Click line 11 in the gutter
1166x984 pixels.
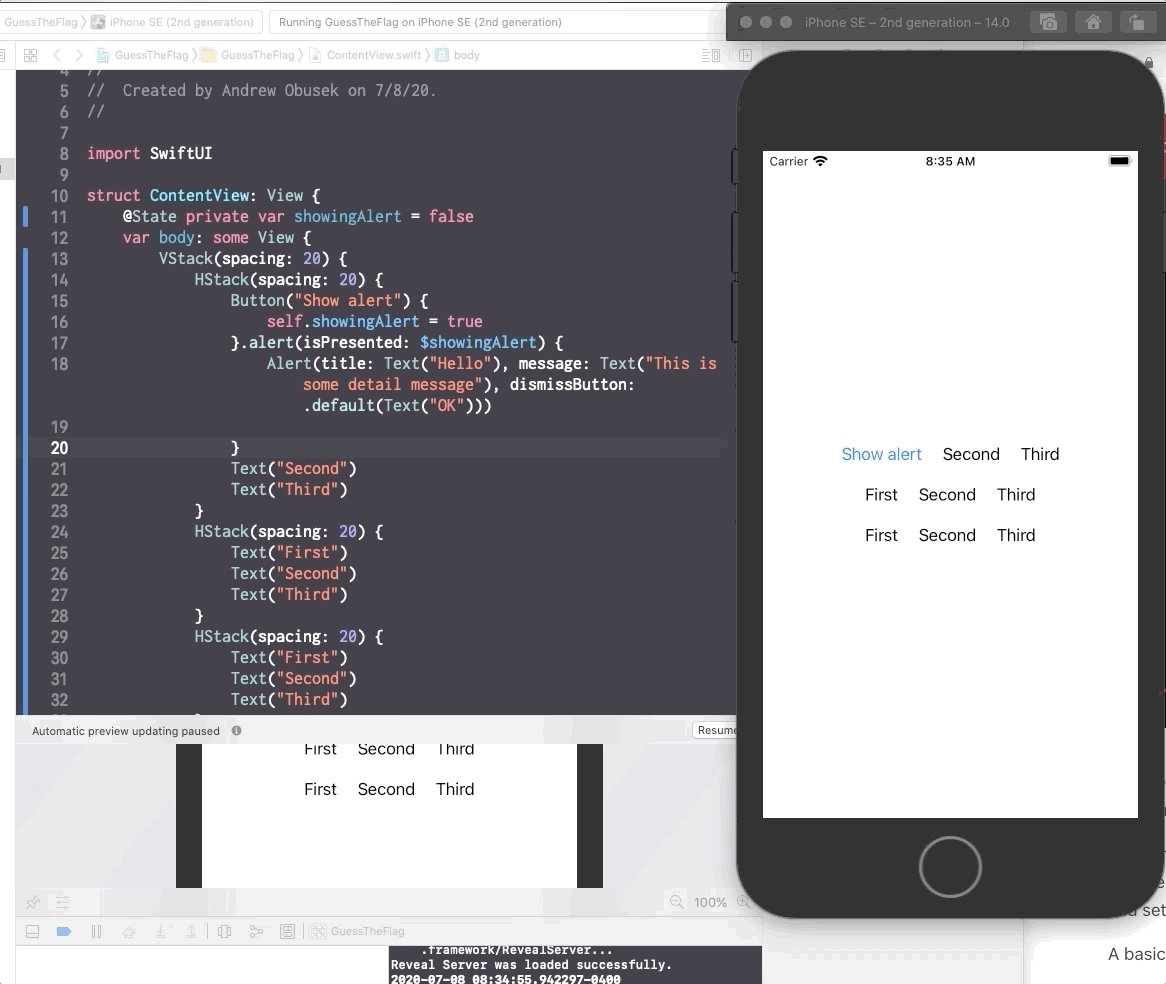59,216
